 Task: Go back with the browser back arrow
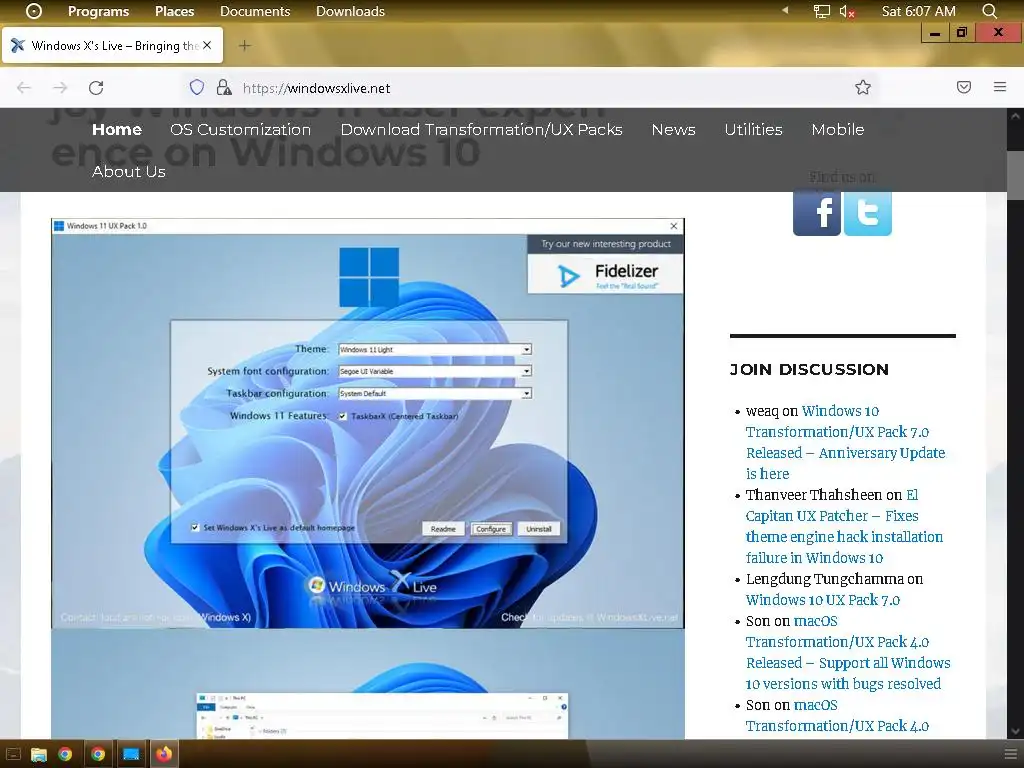click(24, 88)
